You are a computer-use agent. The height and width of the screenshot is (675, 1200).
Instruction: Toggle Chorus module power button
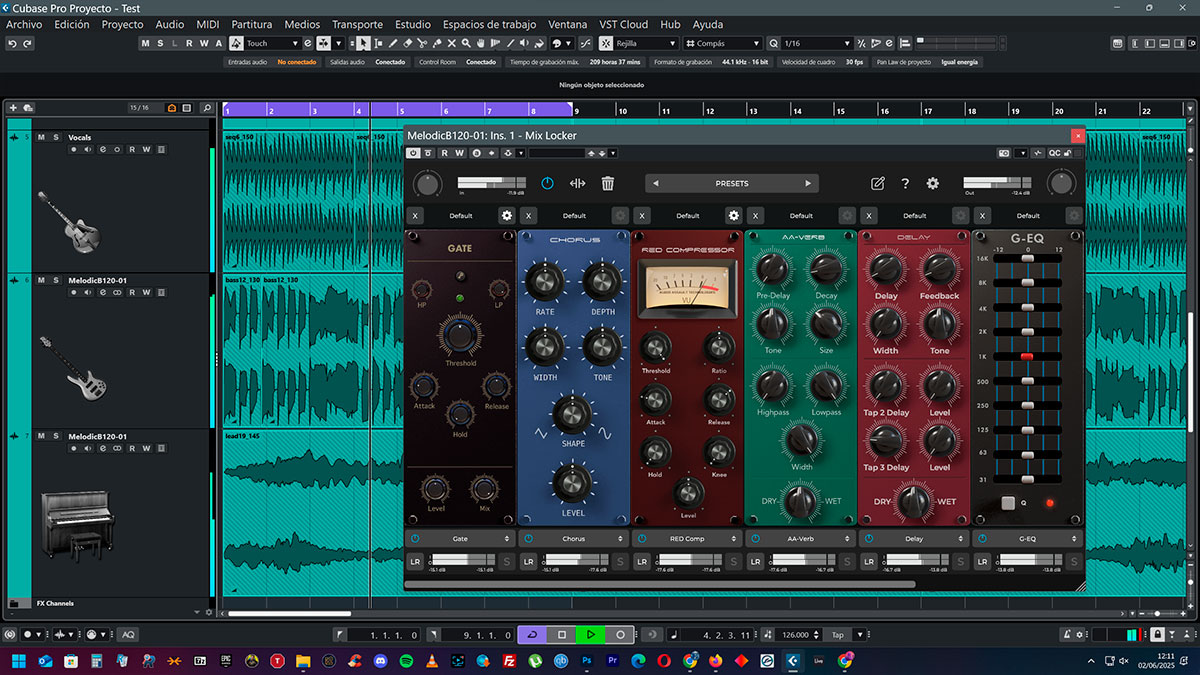[x=529, y=538]
